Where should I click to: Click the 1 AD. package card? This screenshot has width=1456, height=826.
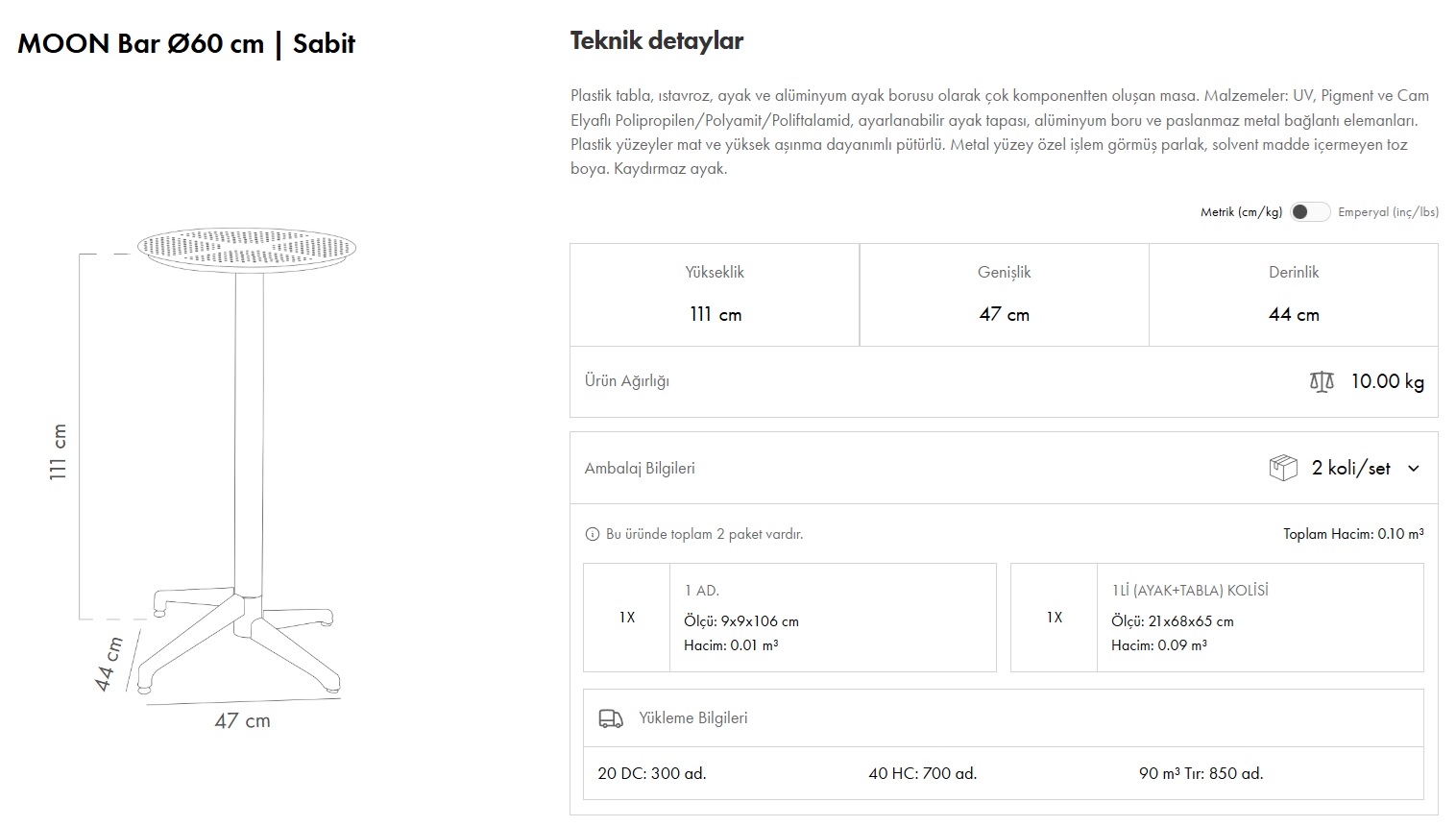789,618
